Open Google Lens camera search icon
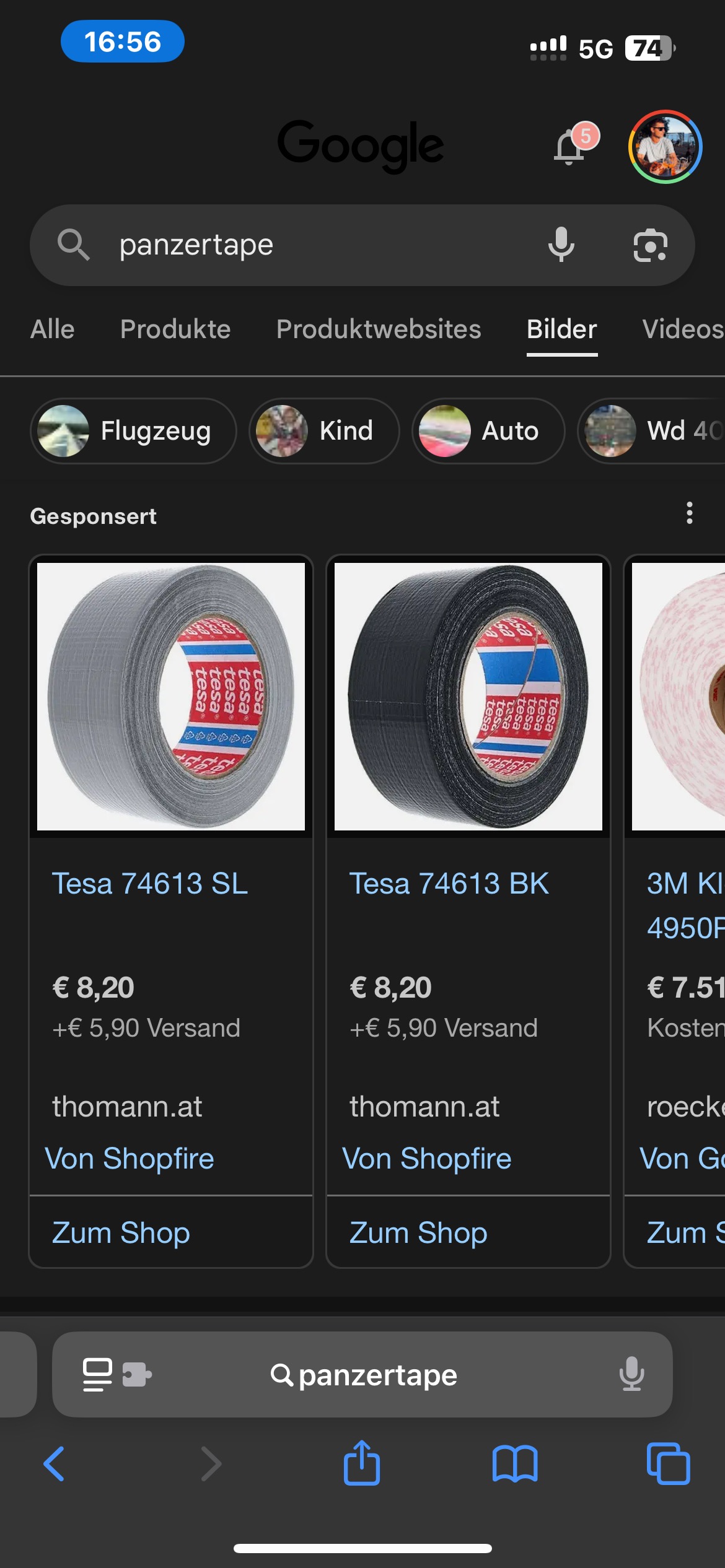The height and width of the screenshot is (1568, 725). pyautogui.click(x=650, y=245)
